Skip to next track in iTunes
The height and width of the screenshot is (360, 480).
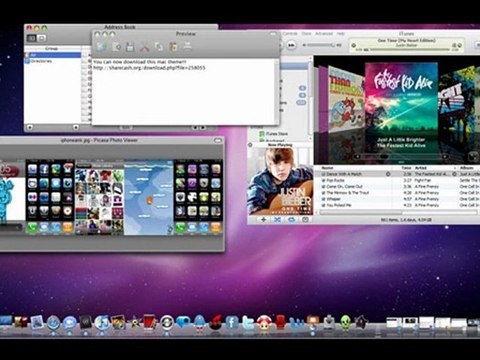pos(291,45)
